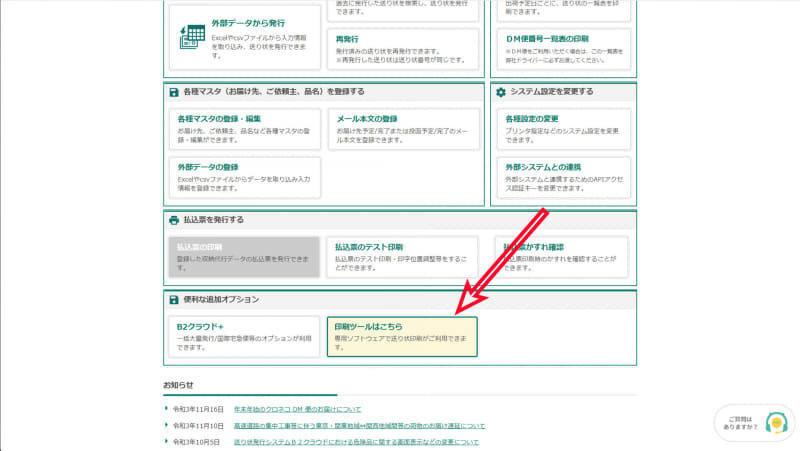
Task: Click the gear icon beside システム設定を変更する
Action: (x=501, y=92)
